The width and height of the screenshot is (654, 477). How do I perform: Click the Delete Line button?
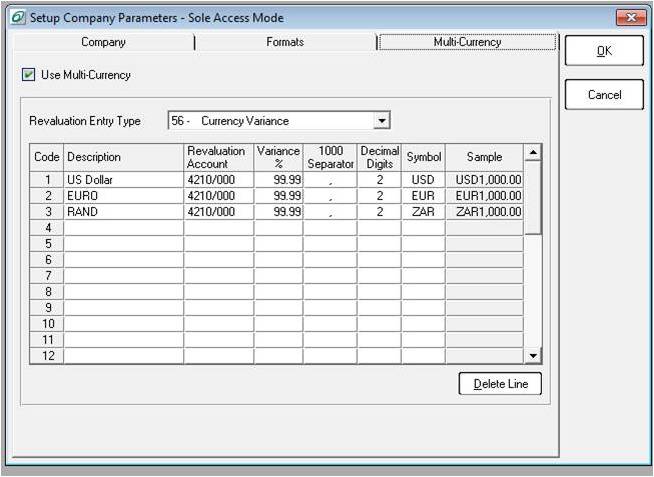coord(500,384)
